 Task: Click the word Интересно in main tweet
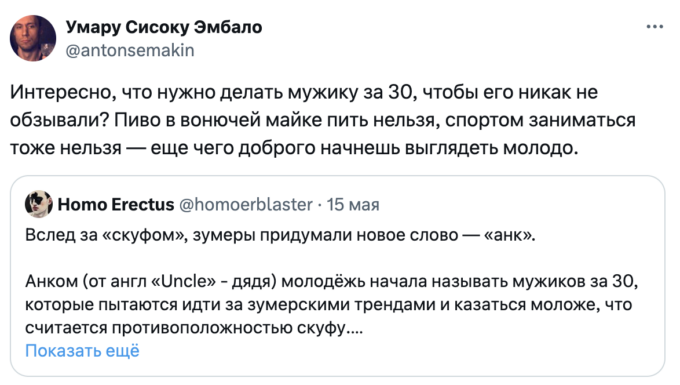pos(62,92)
